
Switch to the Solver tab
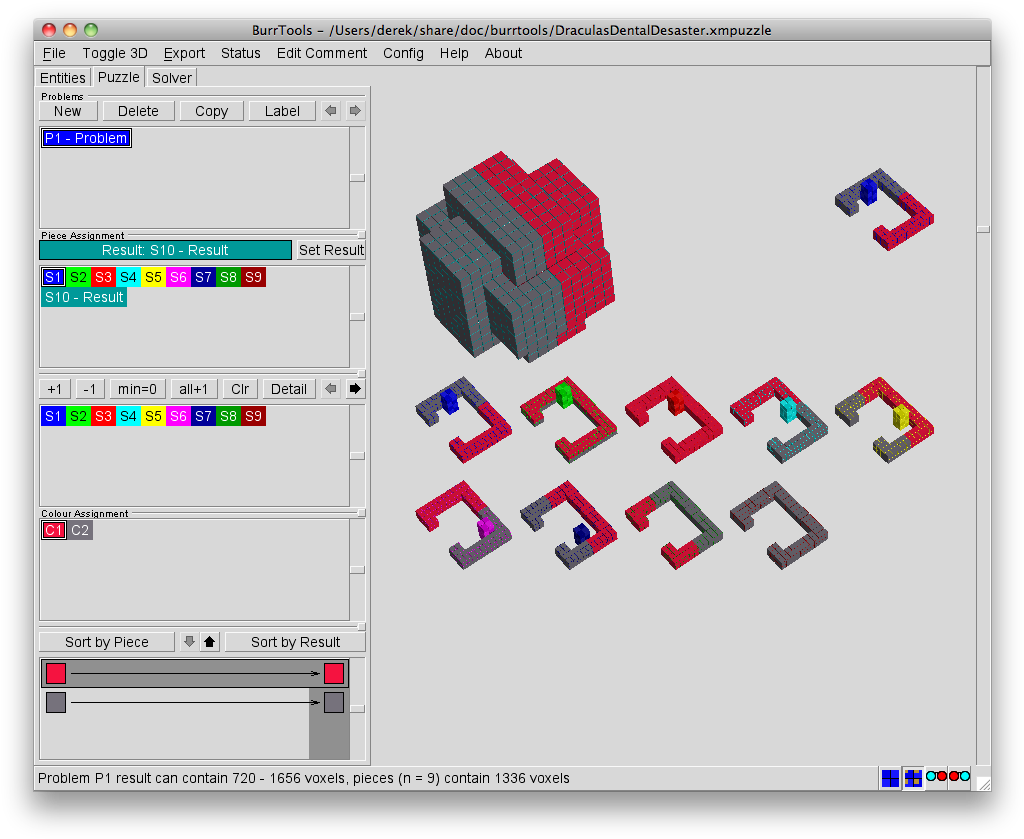click(172, 77)
